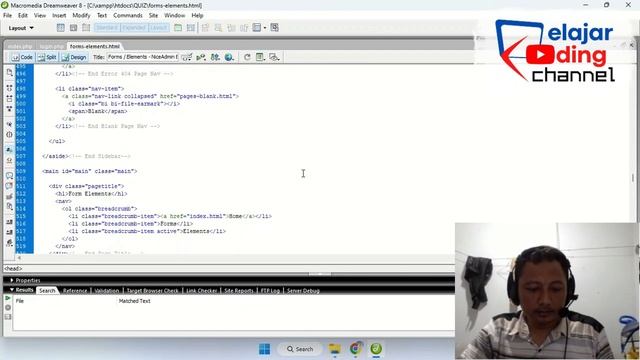Switch to Expanded tables mode

click(x=133, y=28)
